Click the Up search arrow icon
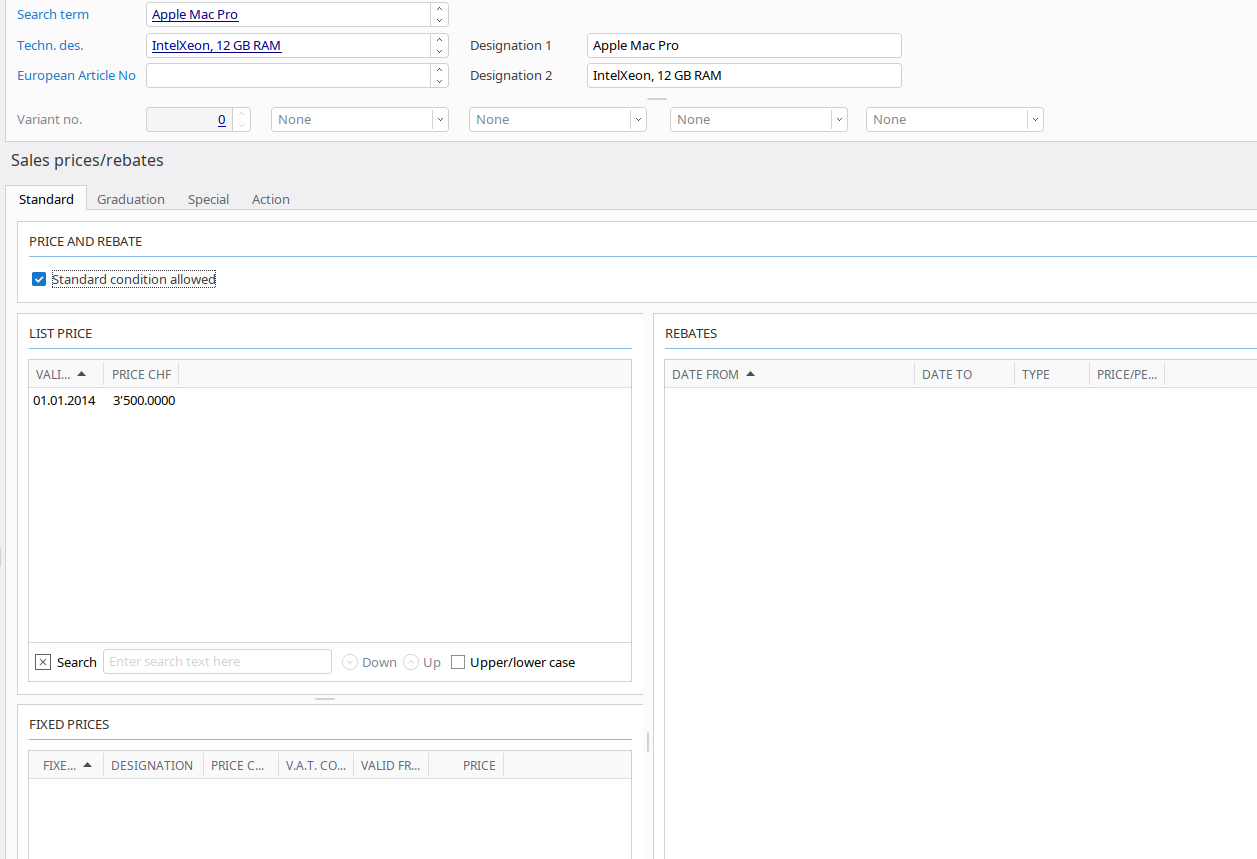Image resolution: width=1257 pixels, height=859 pixels. pos(411,662)
